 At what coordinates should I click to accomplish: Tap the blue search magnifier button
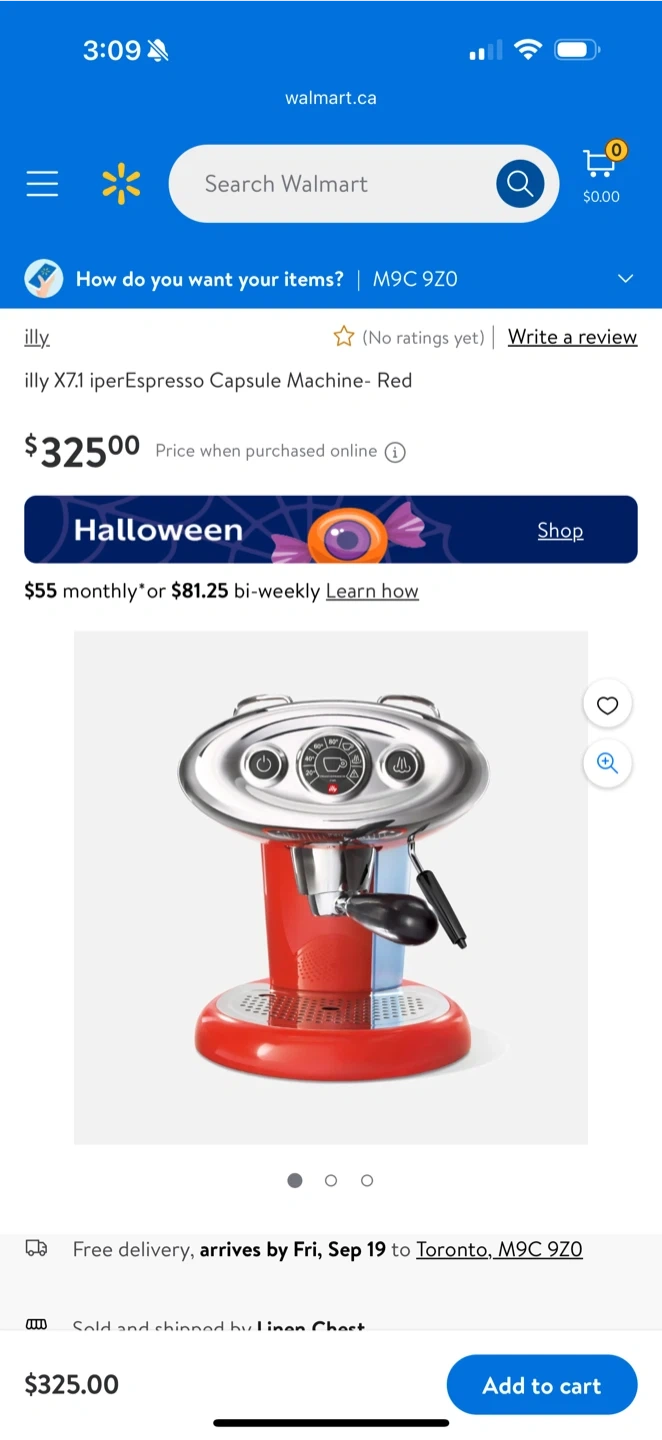[x=520, y=184]
